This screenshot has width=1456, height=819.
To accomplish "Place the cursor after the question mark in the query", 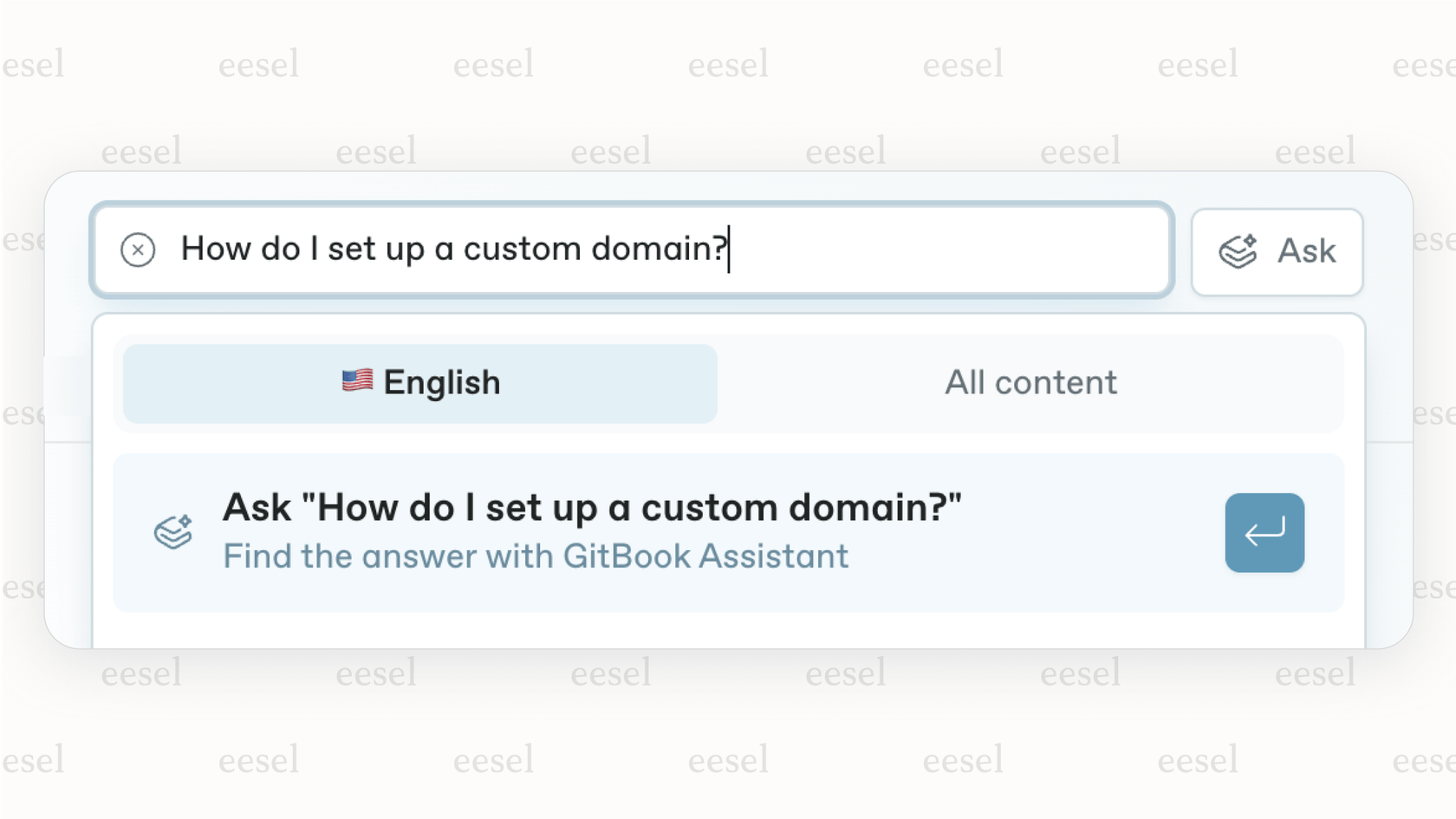I will tap(728, 250).
